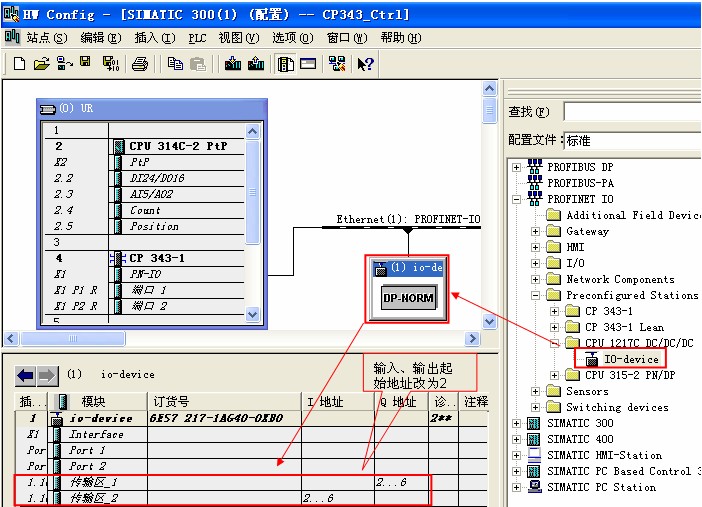Viewport: 702px width, 507px height.
Task: Open the 配置文件 profile dropdown
Action: (632, 140)
